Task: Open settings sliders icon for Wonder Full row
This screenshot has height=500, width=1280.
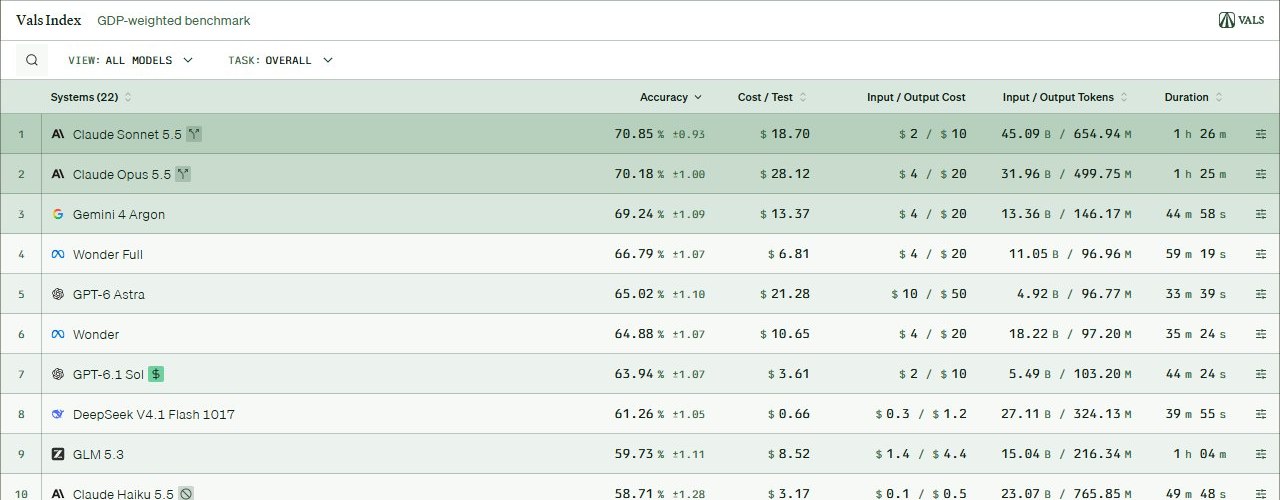Action: 1260,254
